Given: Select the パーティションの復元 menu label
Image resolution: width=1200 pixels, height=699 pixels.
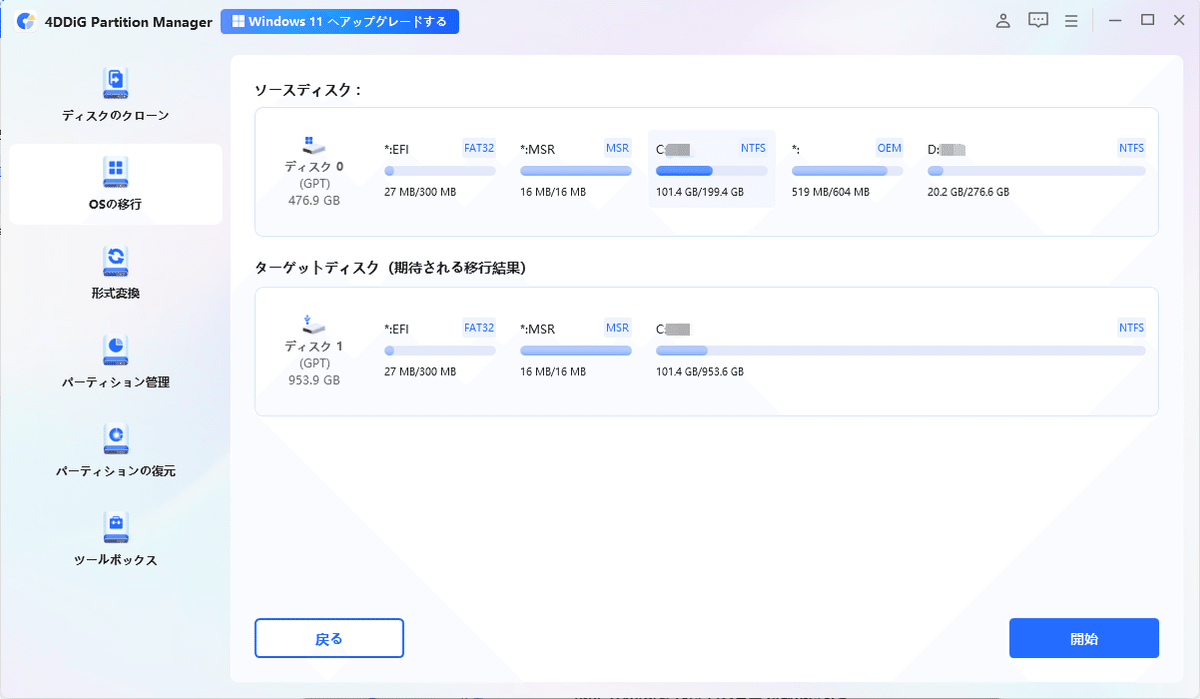Looking at the screenshot, I should [116, 471].
